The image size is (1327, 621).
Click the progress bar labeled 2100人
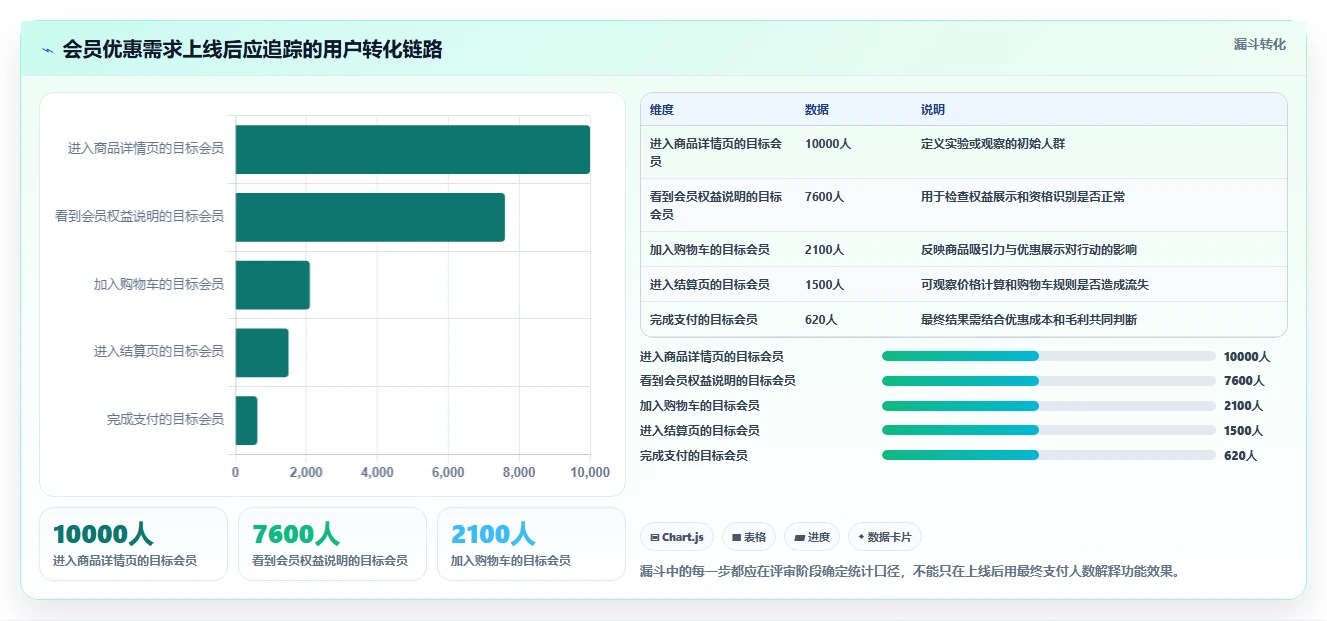point(1049,405)
